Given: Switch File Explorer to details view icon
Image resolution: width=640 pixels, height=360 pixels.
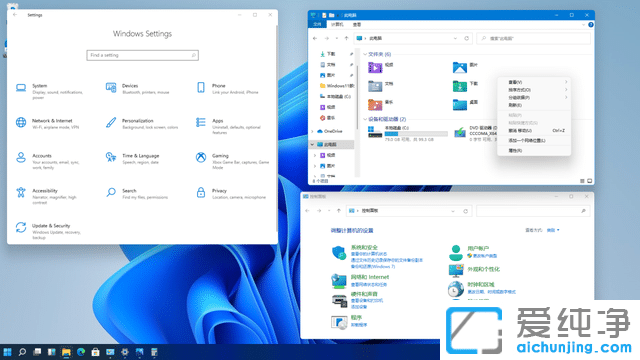Looking at the screenshot, I should (x=582, y=181).
